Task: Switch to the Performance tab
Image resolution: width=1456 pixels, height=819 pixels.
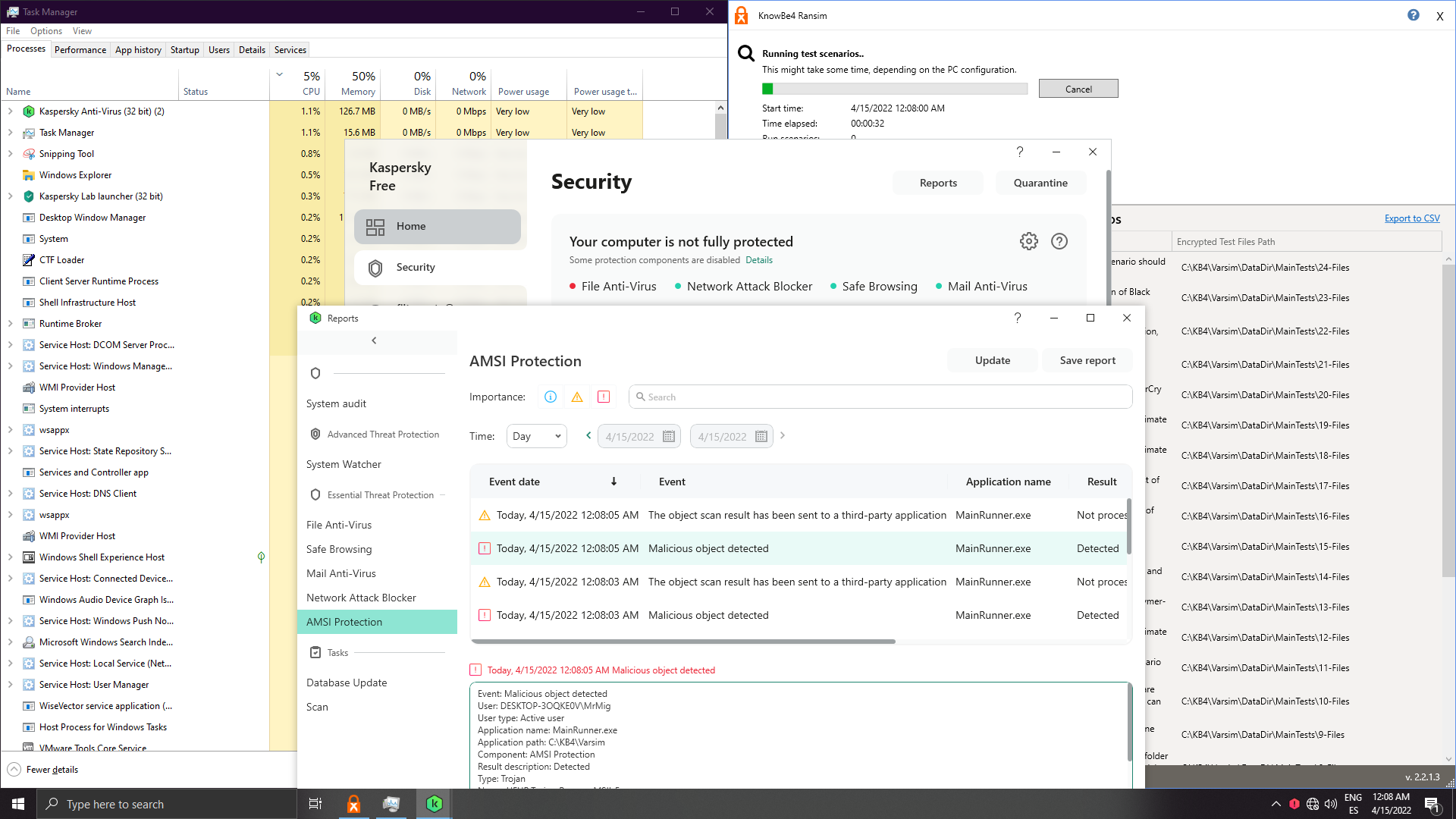Action: 80,50
